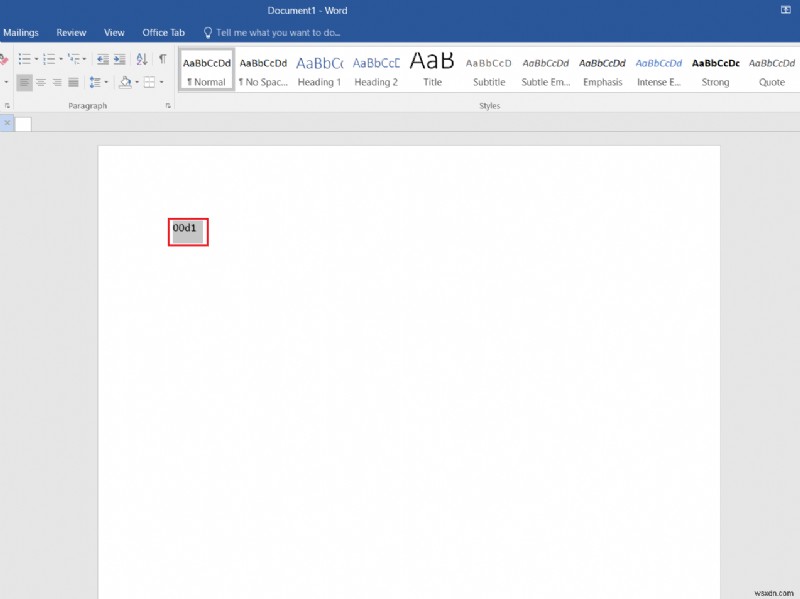Apply the Subtle Emphasis style
800x599 pixels.
[x=545, y=70]
